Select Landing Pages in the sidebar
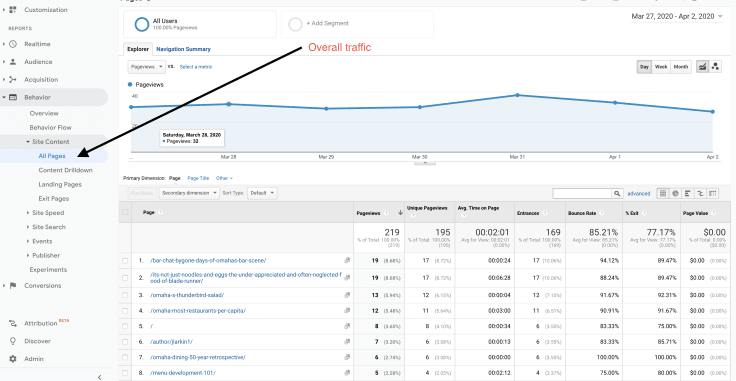Screen dimensions: 736x381 pyautogui.click(x=60, y=184)
